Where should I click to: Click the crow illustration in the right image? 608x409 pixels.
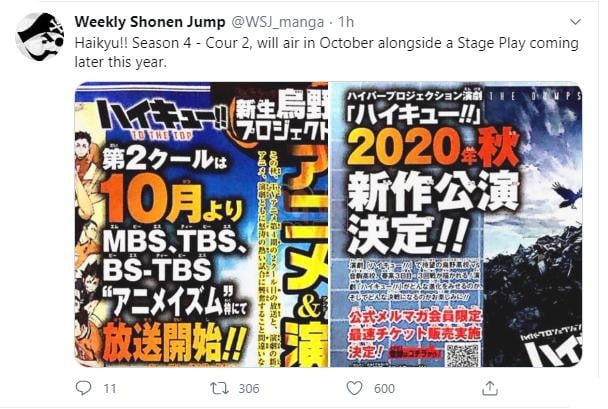(x=567, y=196)
